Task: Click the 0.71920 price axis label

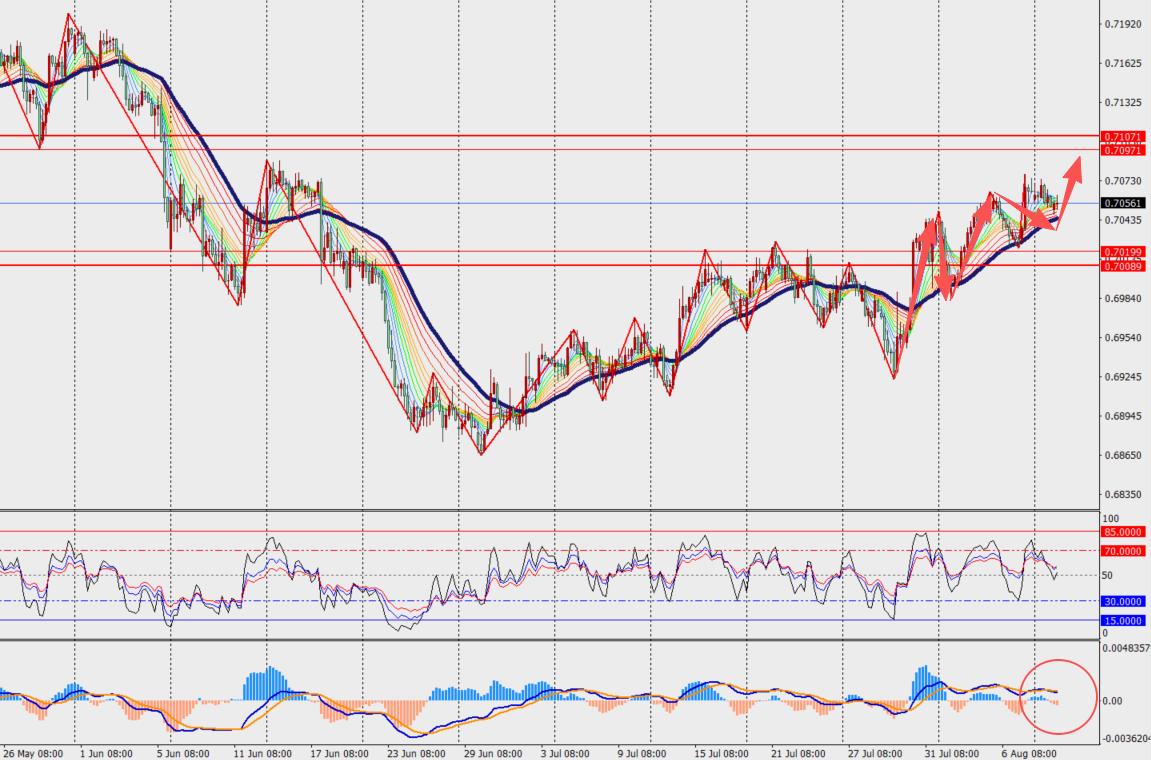Action: point(1123,24)
